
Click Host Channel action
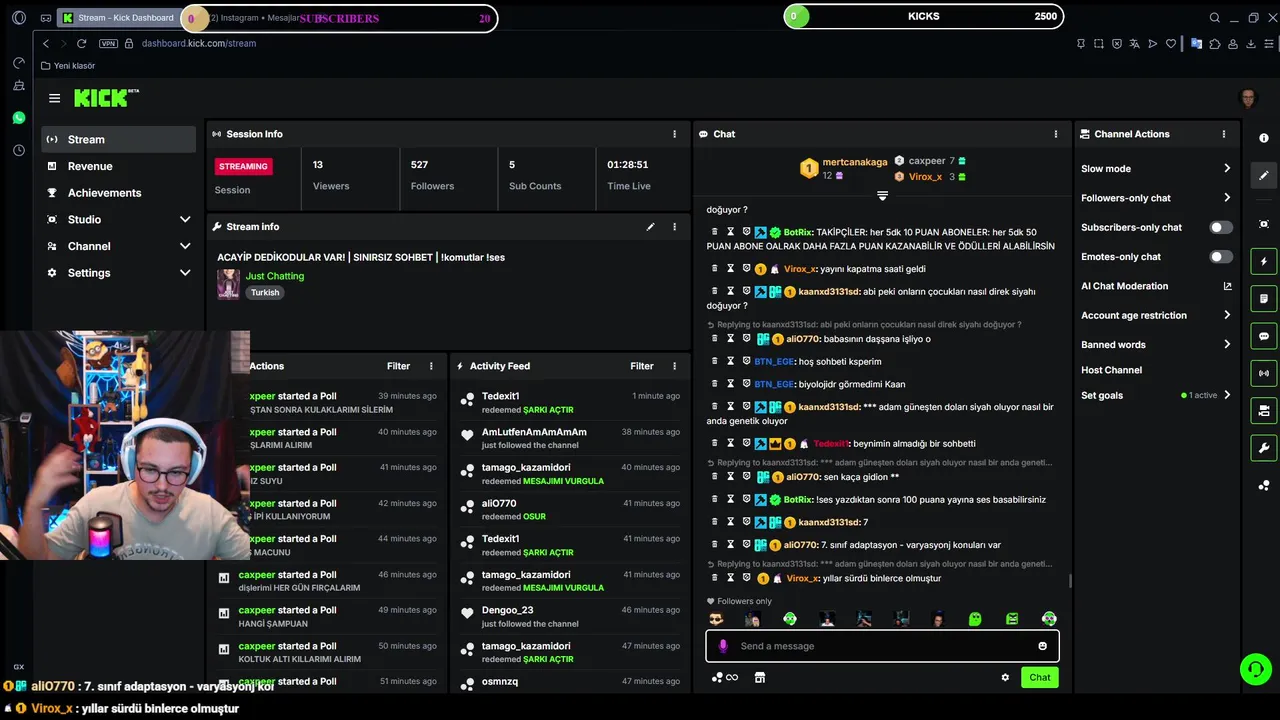tap(1111, 370)
